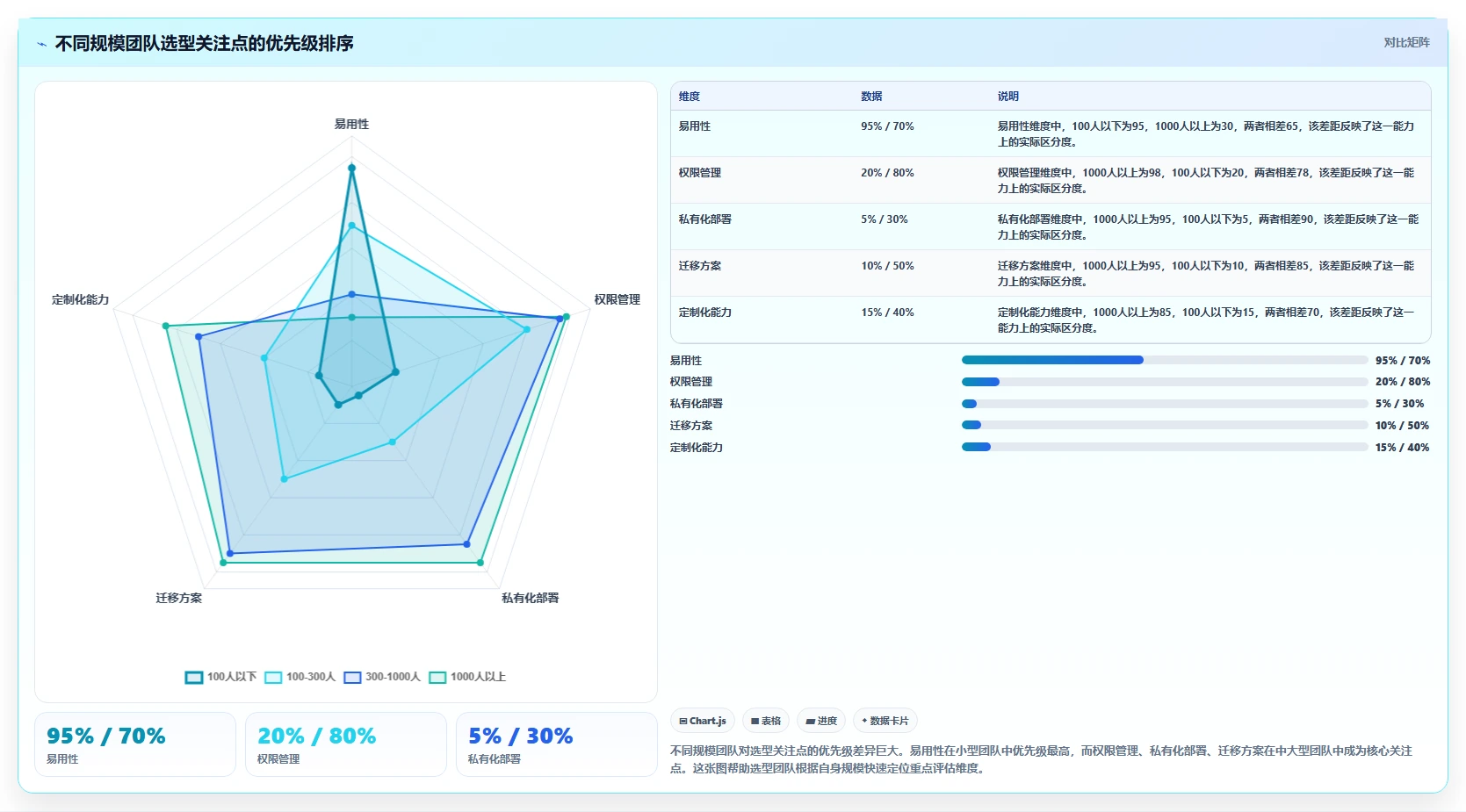Open the 5% / 30% 私有化部署 stat card

tap(557, 744)
